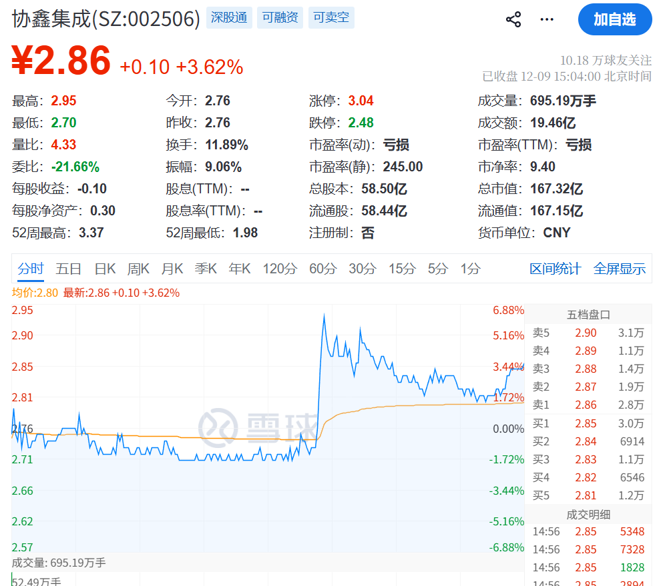Viewport: 667px width, 586px height.
Task: Click the 加自选 button
Action: coord(614,19)
